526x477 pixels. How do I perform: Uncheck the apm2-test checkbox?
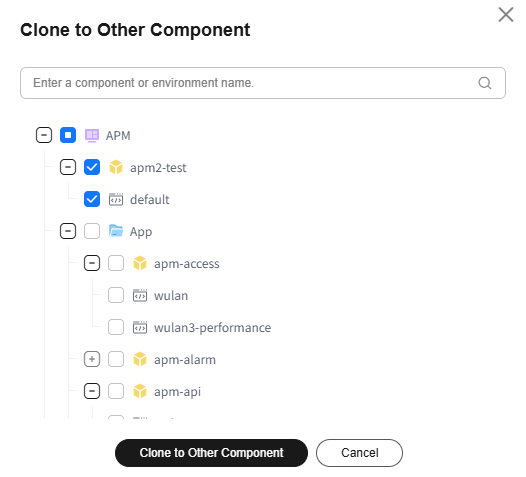tap(92, 167)
